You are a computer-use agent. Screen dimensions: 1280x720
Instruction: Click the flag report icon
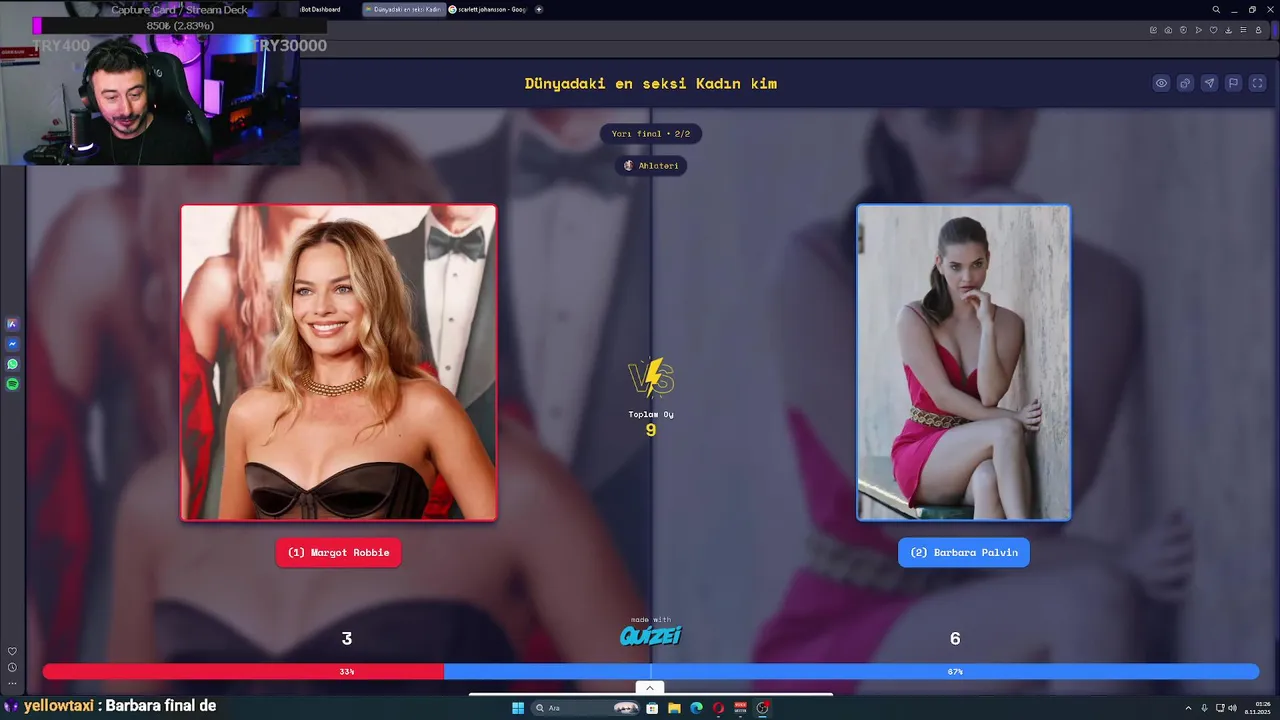[1233, 83]
